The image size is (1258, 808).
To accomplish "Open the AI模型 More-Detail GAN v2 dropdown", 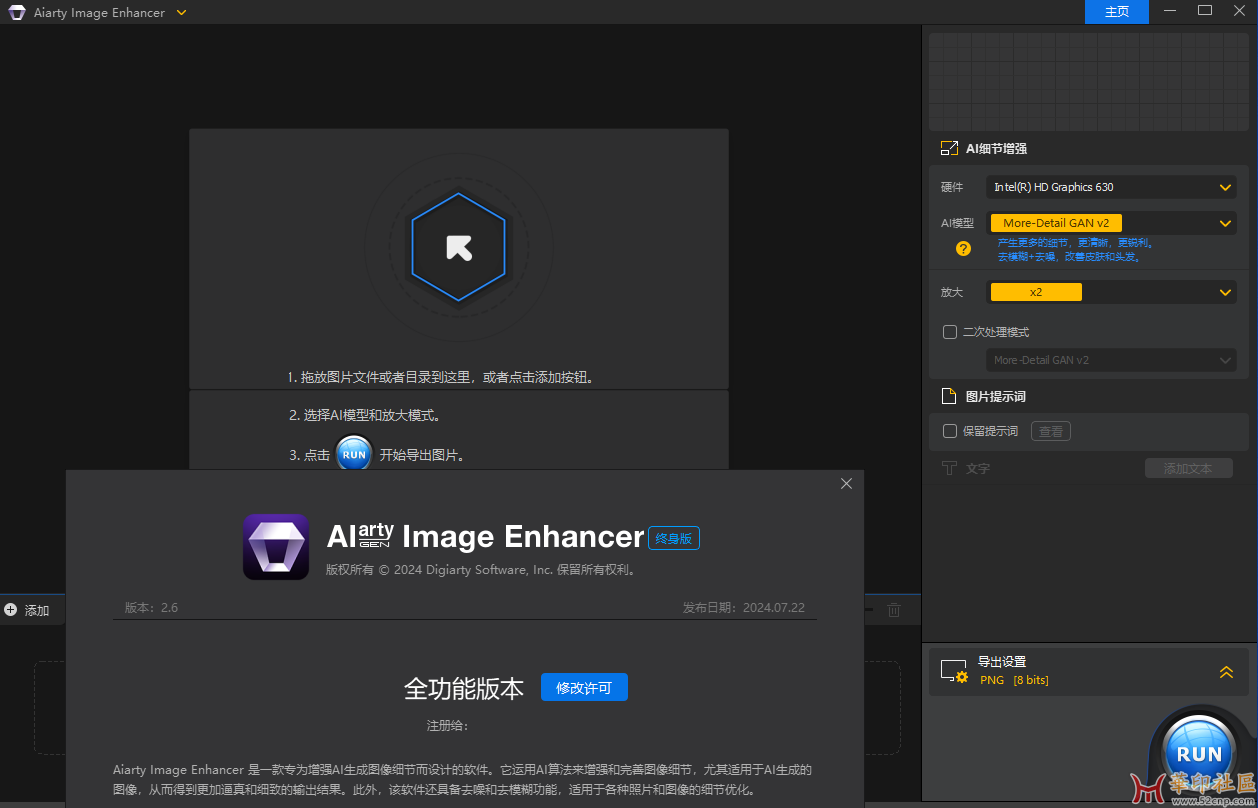I will coord(1111,223).
